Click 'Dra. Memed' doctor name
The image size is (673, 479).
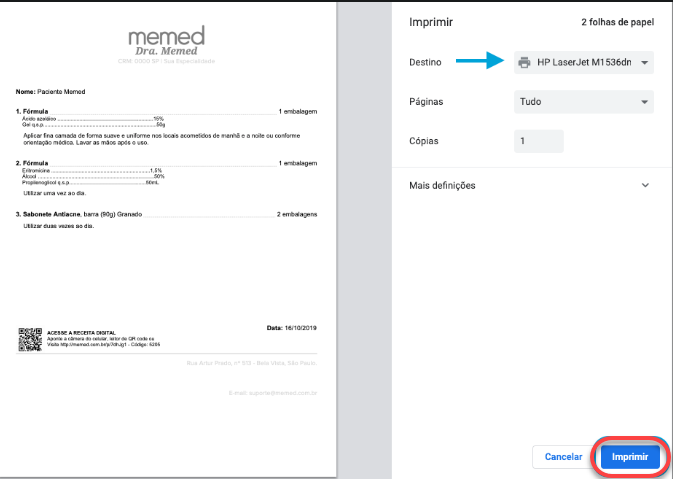[x=166, y=51]
